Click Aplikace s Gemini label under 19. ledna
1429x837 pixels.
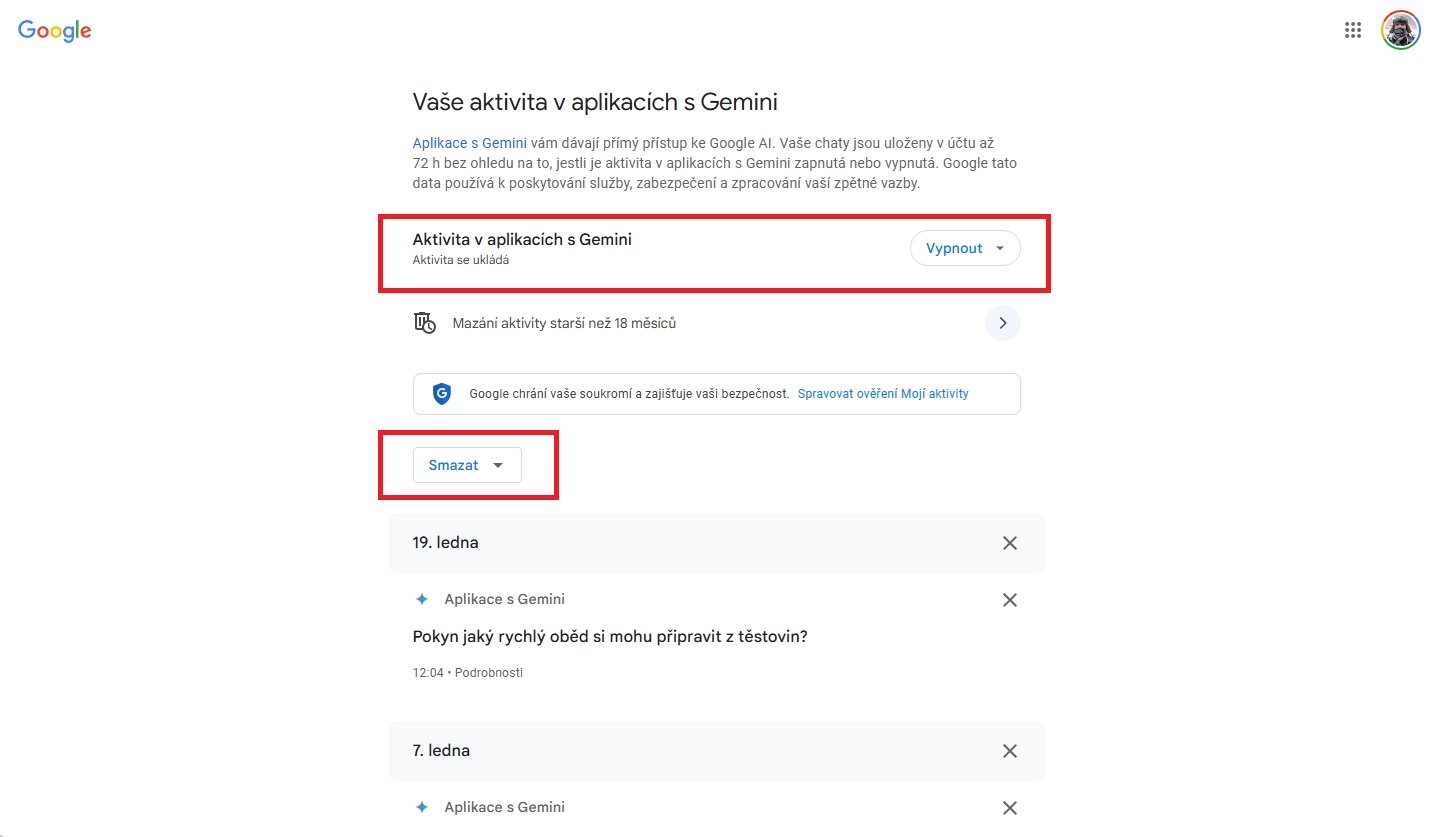pos(504,599)
